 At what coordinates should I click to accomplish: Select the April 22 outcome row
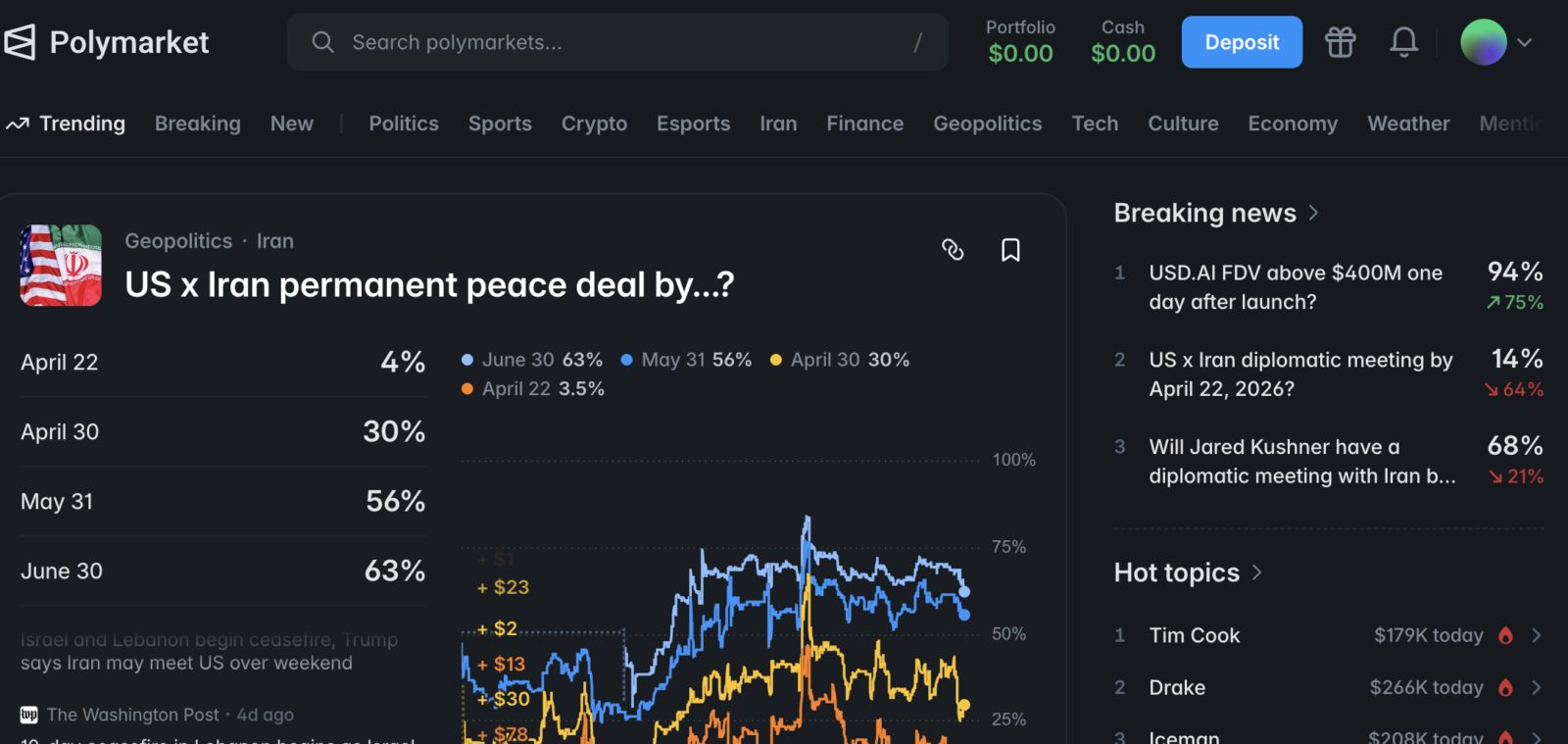pos(222,362)
